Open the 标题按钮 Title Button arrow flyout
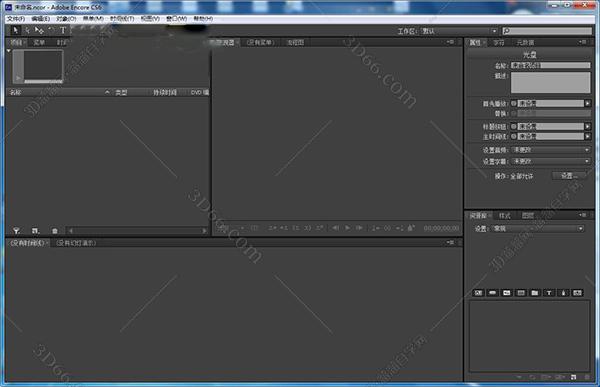 coord(587,126)
